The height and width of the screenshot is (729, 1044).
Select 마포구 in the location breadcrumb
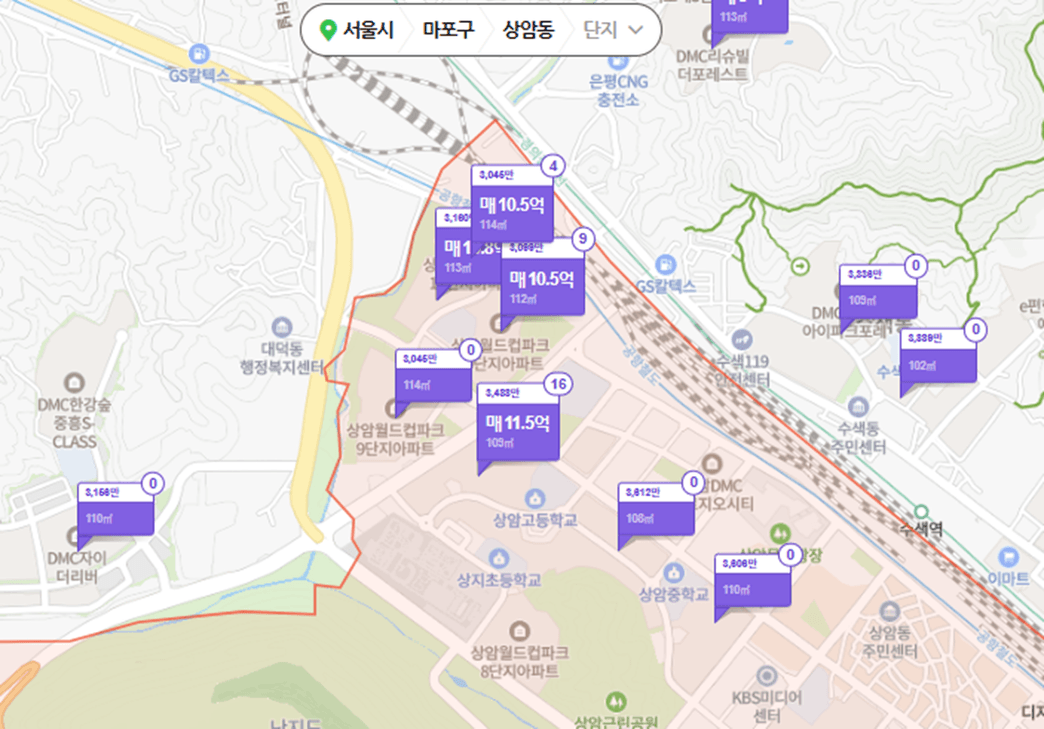coord(449,30)
